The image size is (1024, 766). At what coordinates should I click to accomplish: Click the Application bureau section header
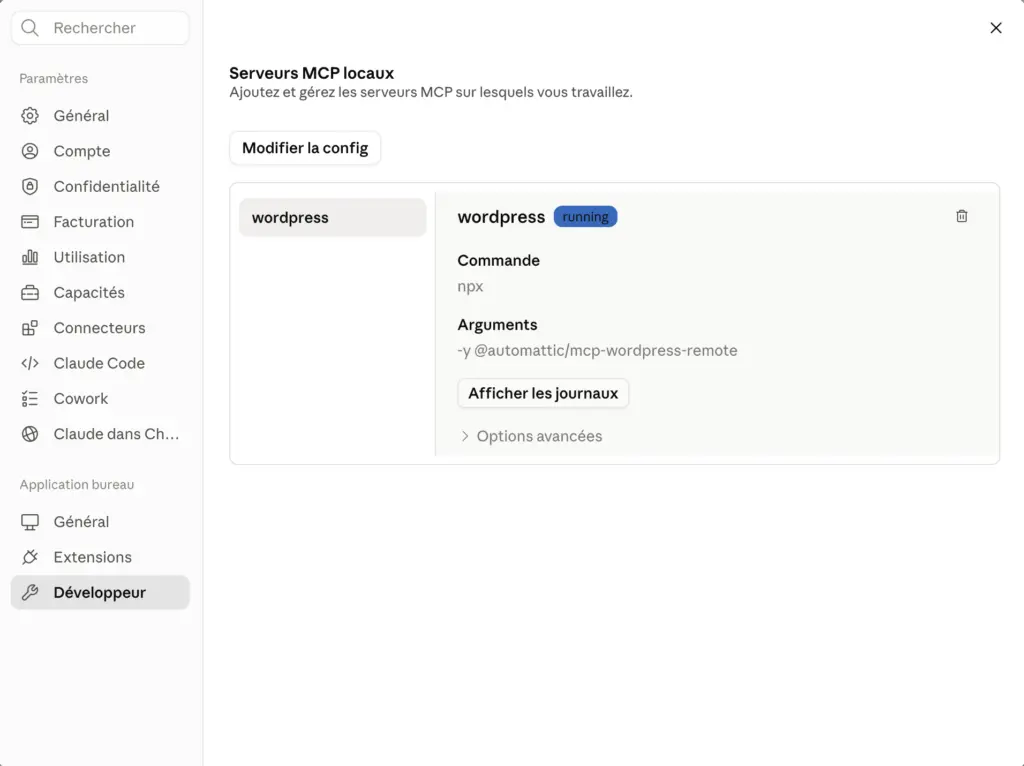(x=76, y=485)
